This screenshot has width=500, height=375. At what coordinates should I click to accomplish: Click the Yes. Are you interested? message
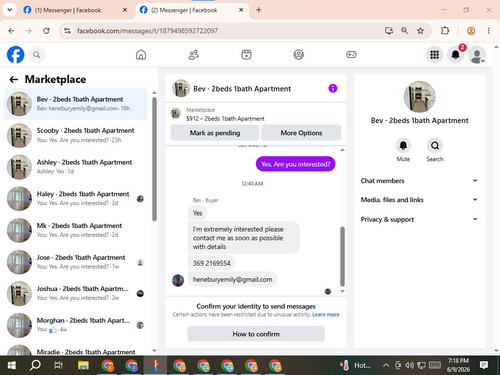(295, 164)
